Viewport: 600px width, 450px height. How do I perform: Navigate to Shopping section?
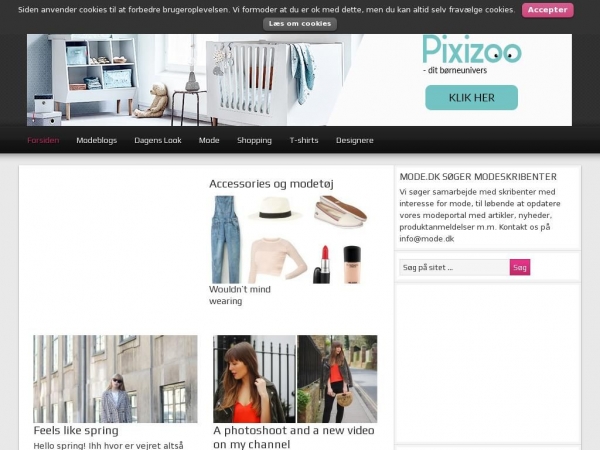click(254, 140)
